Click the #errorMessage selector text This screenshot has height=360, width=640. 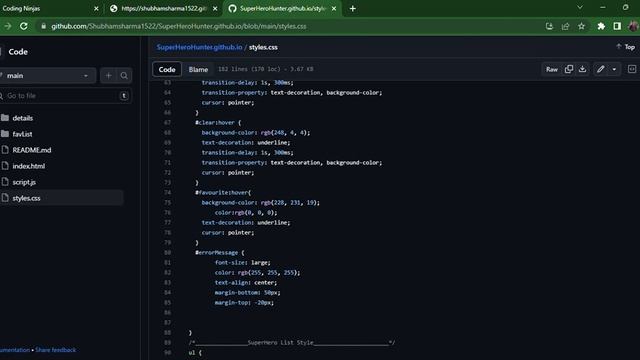pyautogui.click(x=216, y=253)
